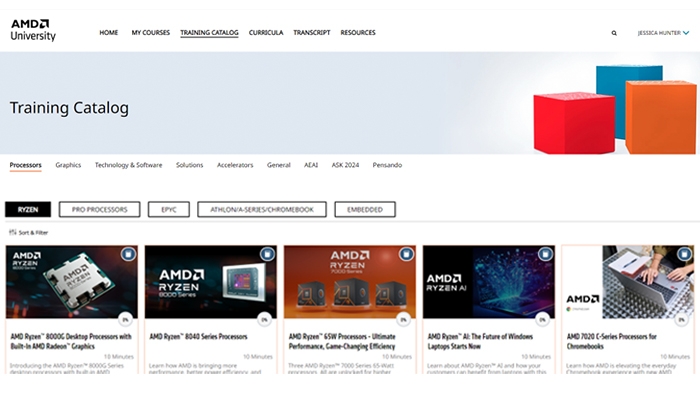Select Training Catalog in top navigation

pyautogui.click(x=209, y=33)
